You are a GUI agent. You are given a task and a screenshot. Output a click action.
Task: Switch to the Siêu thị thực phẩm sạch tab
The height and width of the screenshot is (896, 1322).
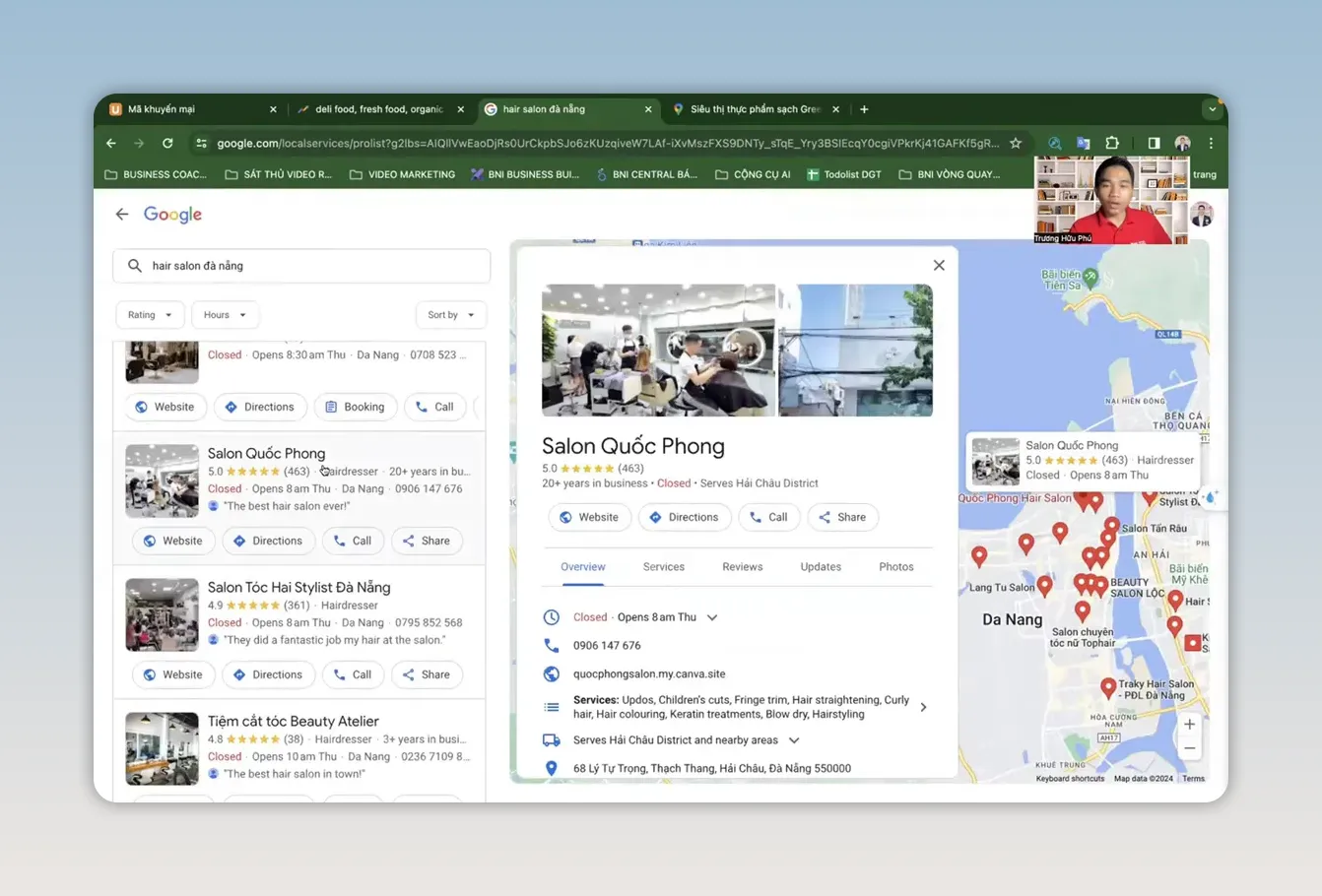point(757,109)
